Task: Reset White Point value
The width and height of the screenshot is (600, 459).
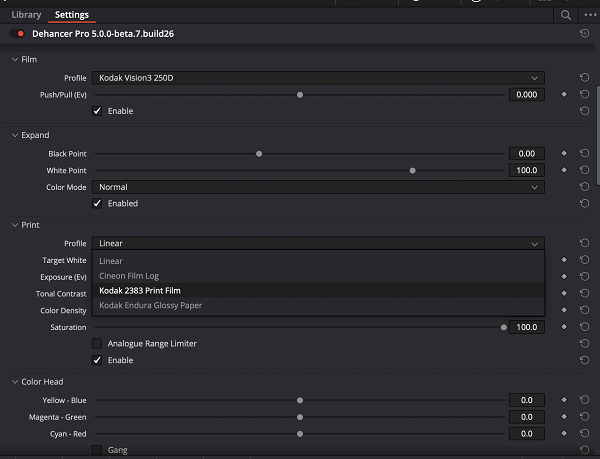Action: (584, 170)
